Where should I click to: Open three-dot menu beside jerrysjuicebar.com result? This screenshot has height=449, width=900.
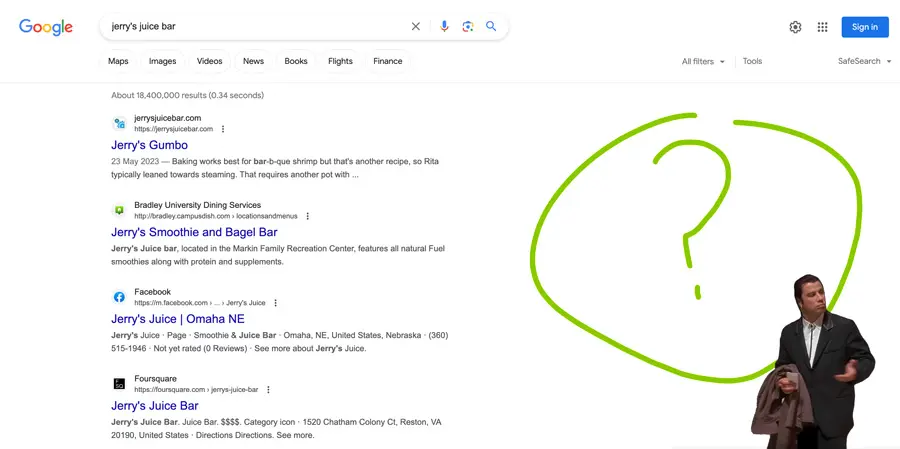(x=223, y=129)
